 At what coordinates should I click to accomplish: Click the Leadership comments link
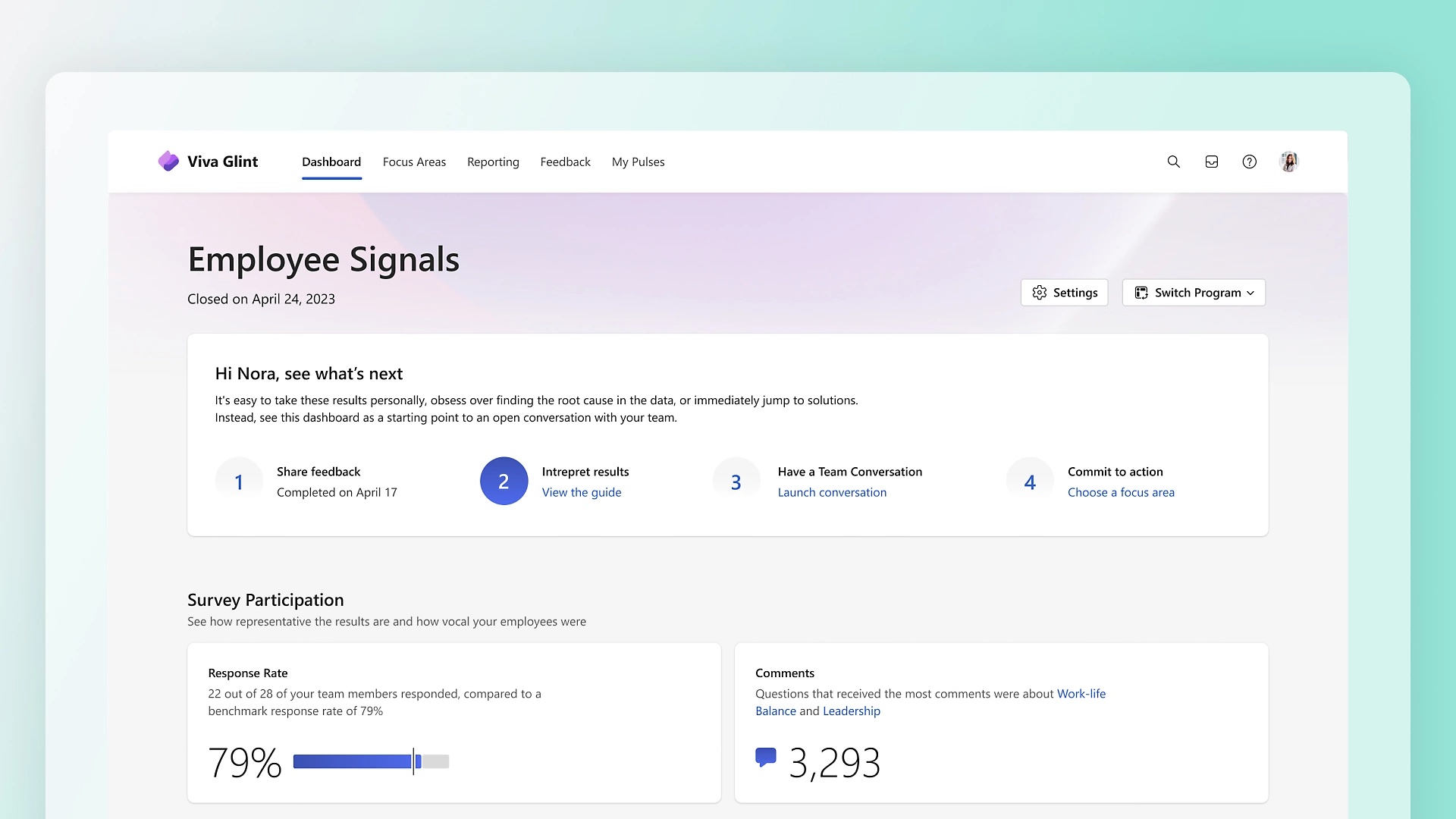pos(851,711)
